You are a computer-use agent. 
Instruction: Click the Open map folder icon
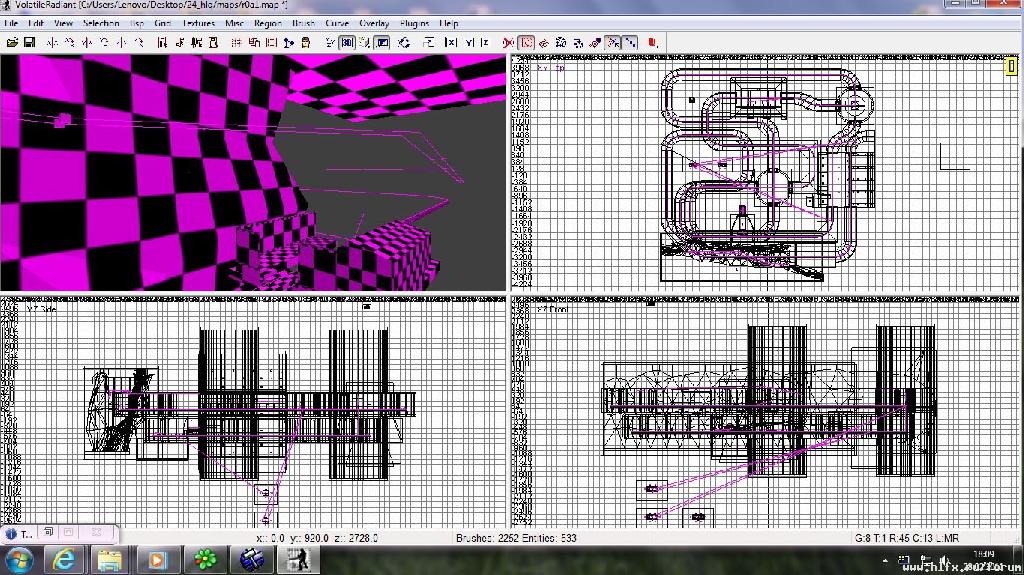pos(13,43)
